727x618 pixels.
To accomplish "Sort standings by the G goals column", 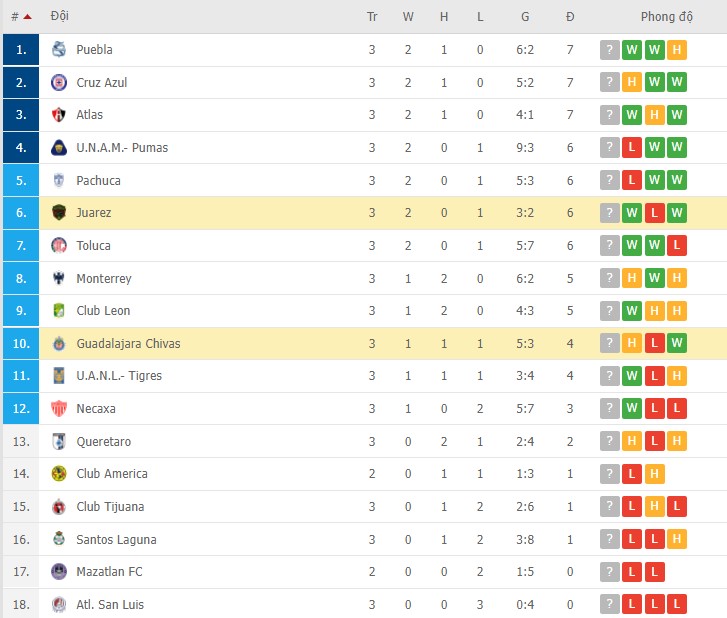I will [525, 17].
